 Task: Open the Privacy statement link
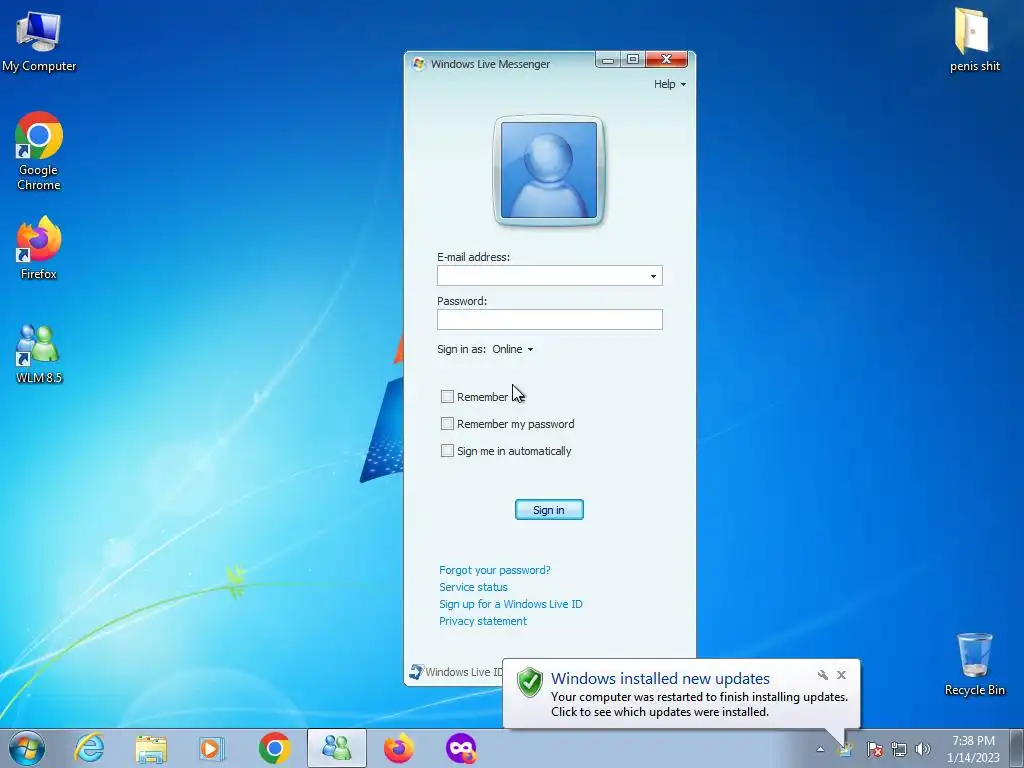pos(483,621)
